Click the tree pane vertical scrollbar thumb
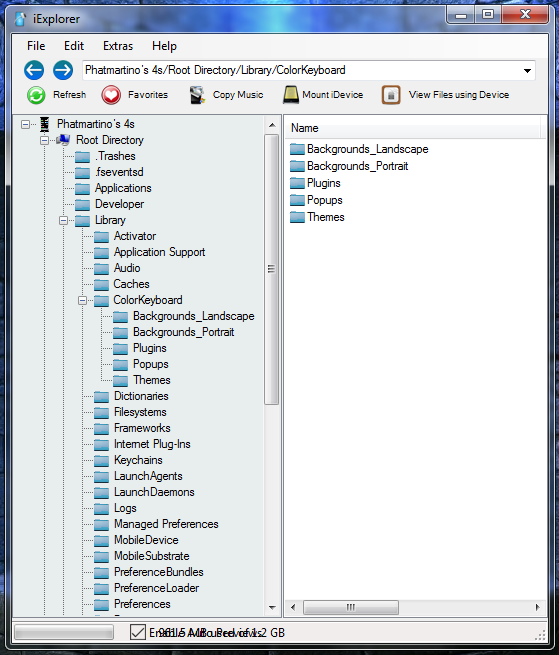Screen dimensions: 559x655 coord(272,269)
